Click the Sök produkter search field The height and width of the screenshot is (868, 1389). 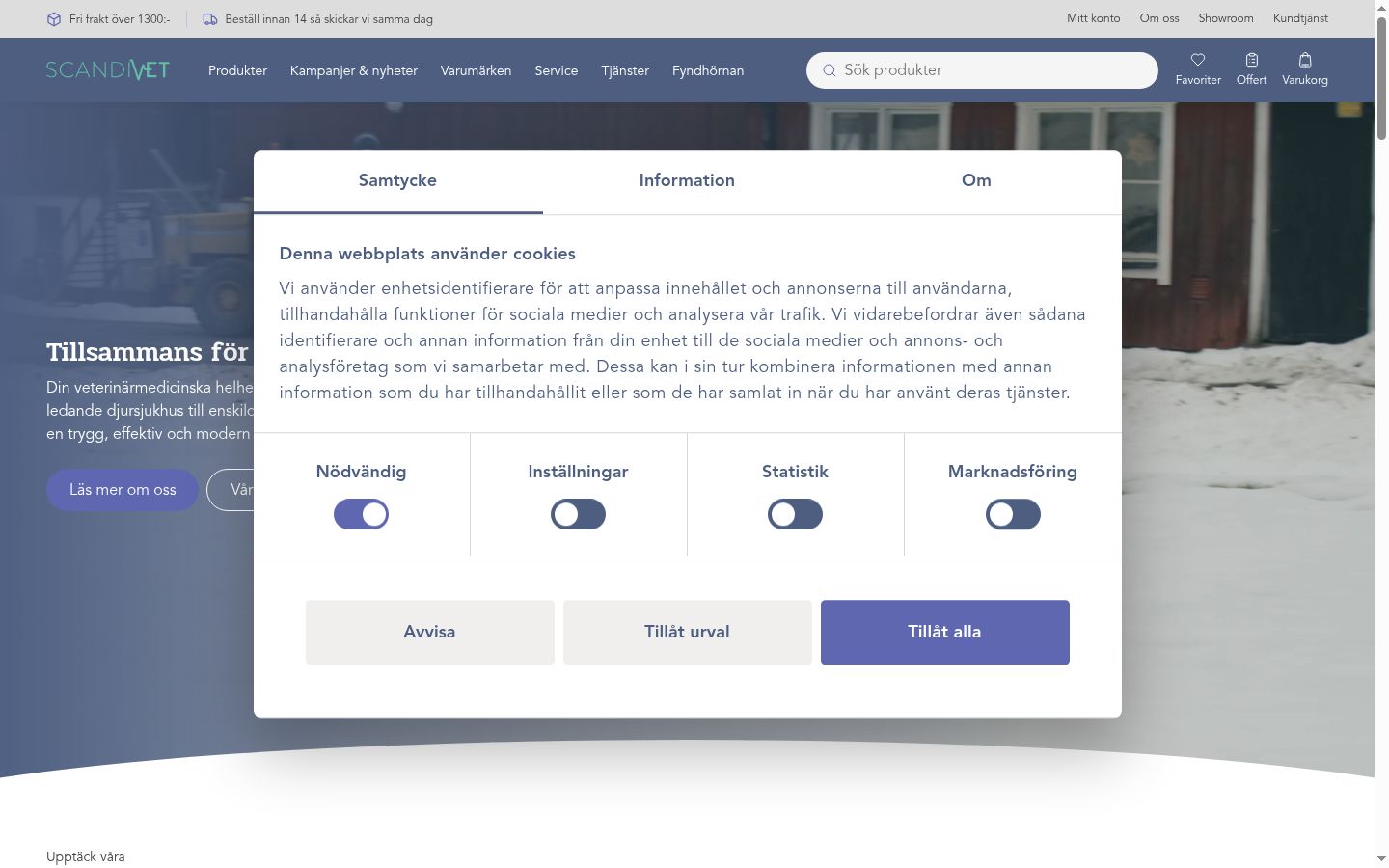coord(982,70)
